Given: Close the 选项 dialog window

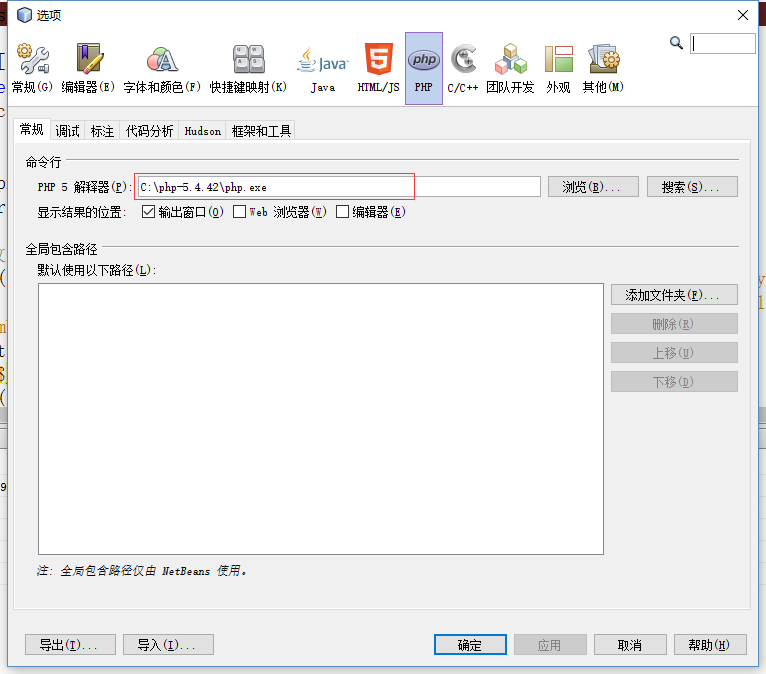Looking at the screenshot, I should coord(743,15).
